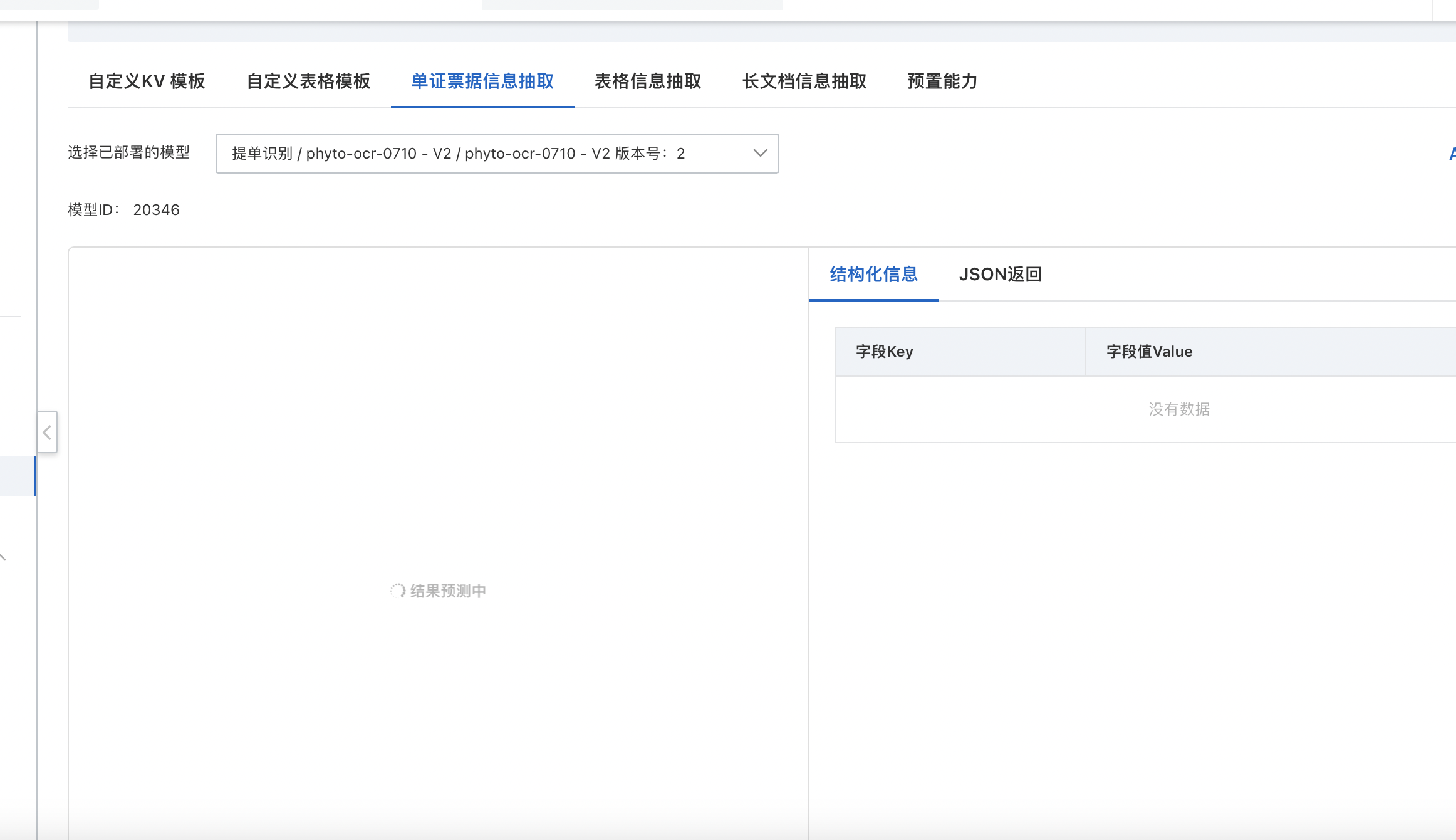Image resolution: width=1456 pixels, height=840 pixels.
Task: Open the 自定义表格模板 tab
Action: click(308, 81)
